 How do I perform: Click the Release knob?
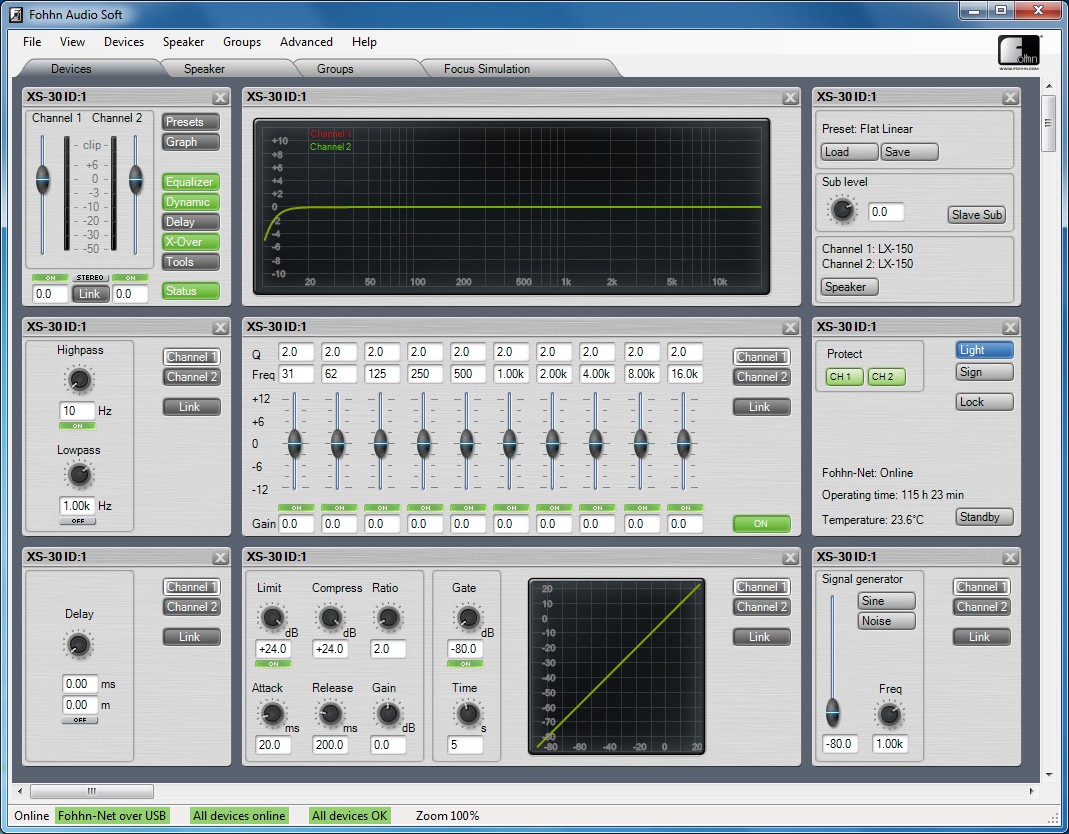click(331, 714)
